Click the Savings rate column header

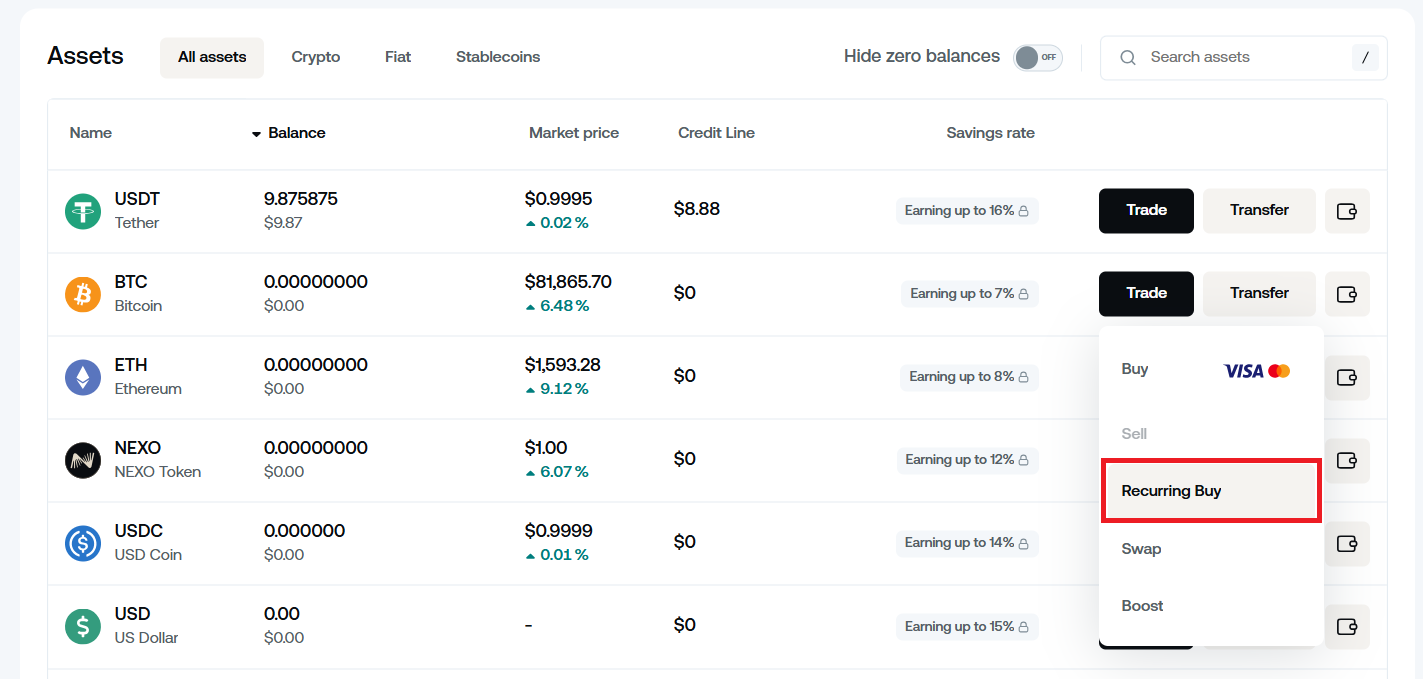click(x=990, y=133)
